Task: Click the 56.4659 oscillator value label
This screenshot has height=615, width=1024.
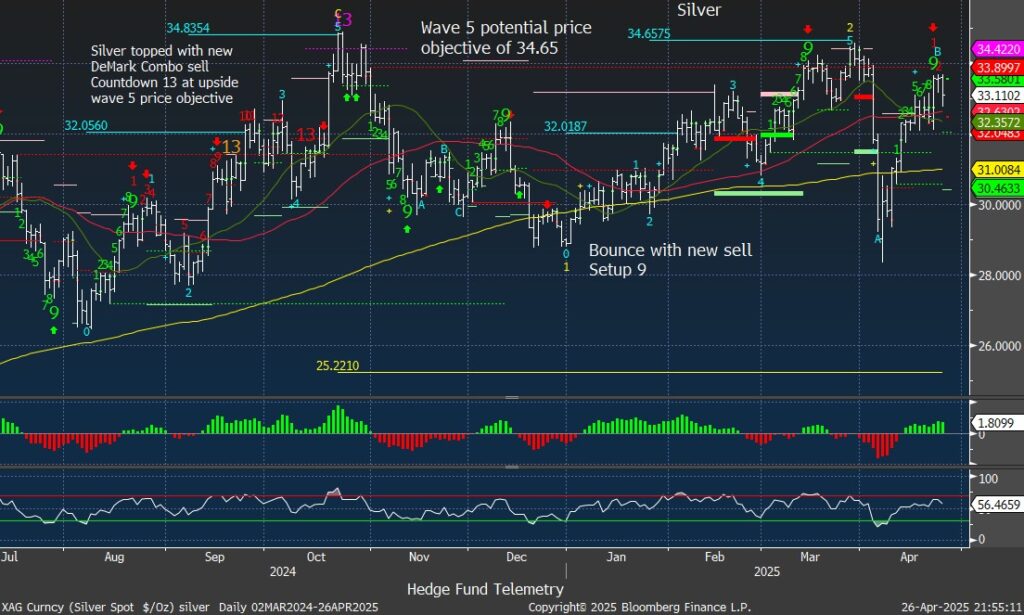Action: tap(996, 506)
